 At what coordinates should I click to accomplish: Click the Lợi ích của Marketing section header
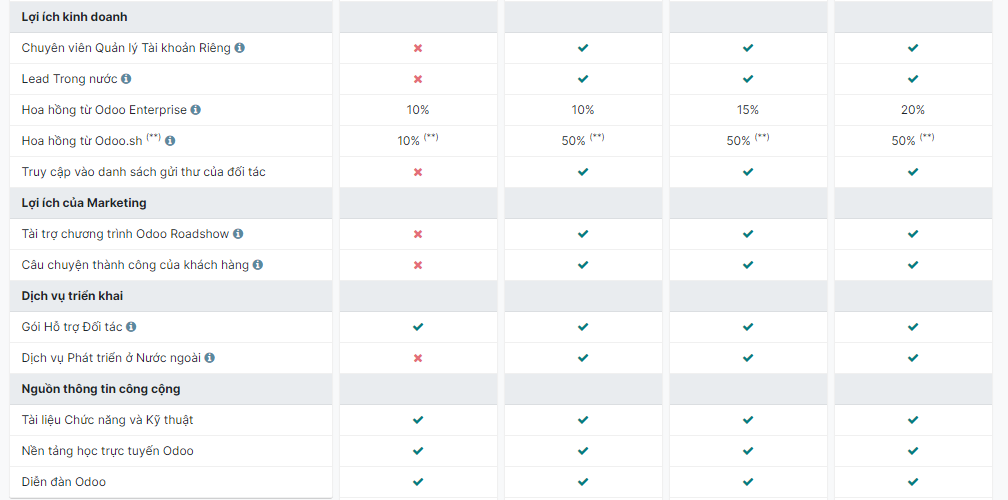coord(84,203)
